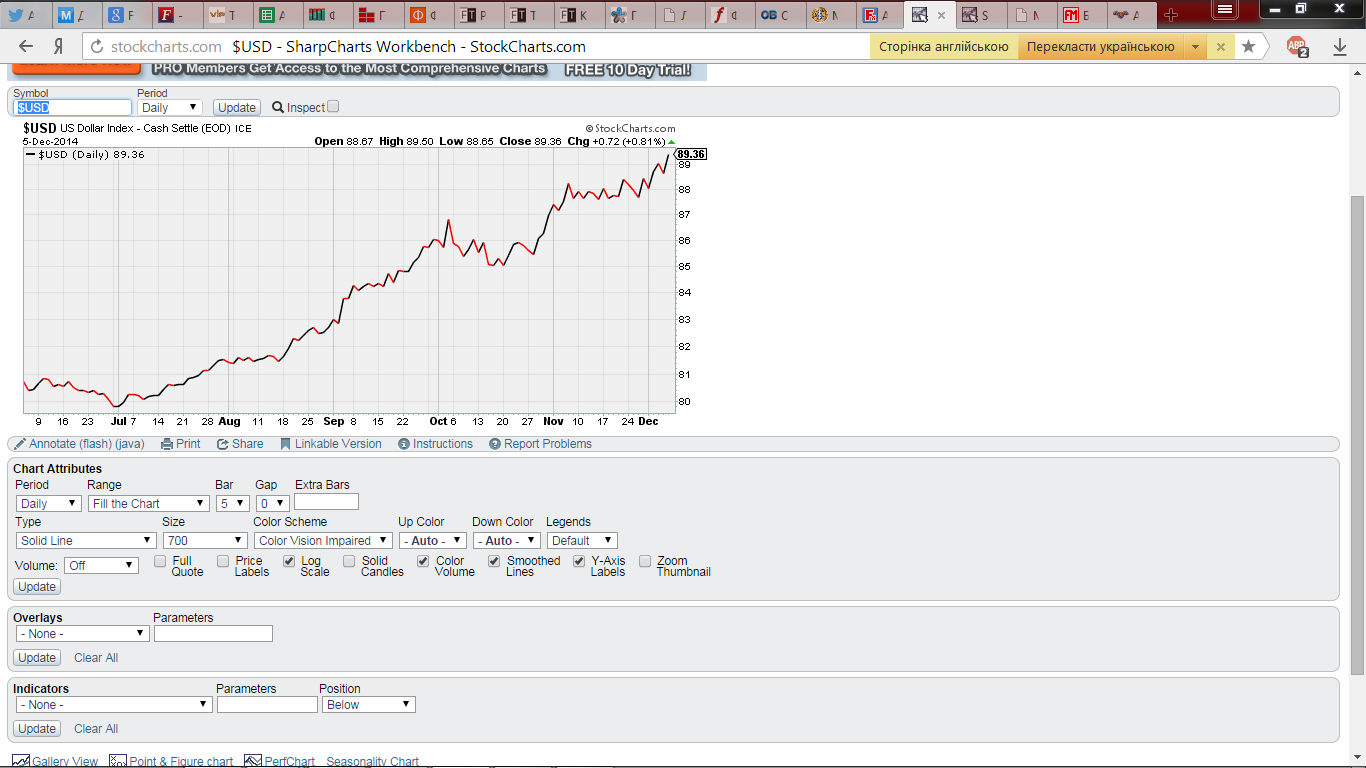This screenshot has height=768, width=1366.
Task: Open the Range dropdown showing Fill the Chart
Action: coord(149,504)
